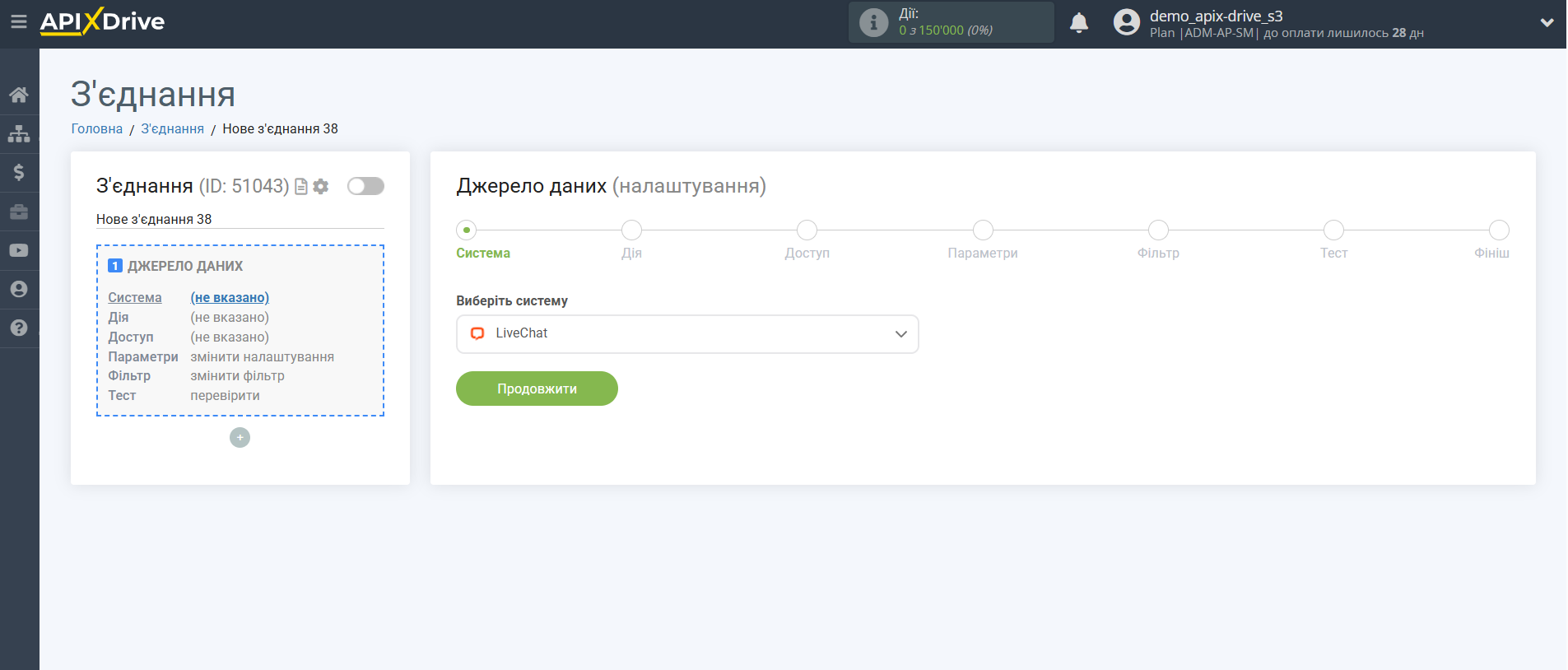Click the Дія (не вказано) value
This screenshot has width=1568, height=670.
point(230,317)
